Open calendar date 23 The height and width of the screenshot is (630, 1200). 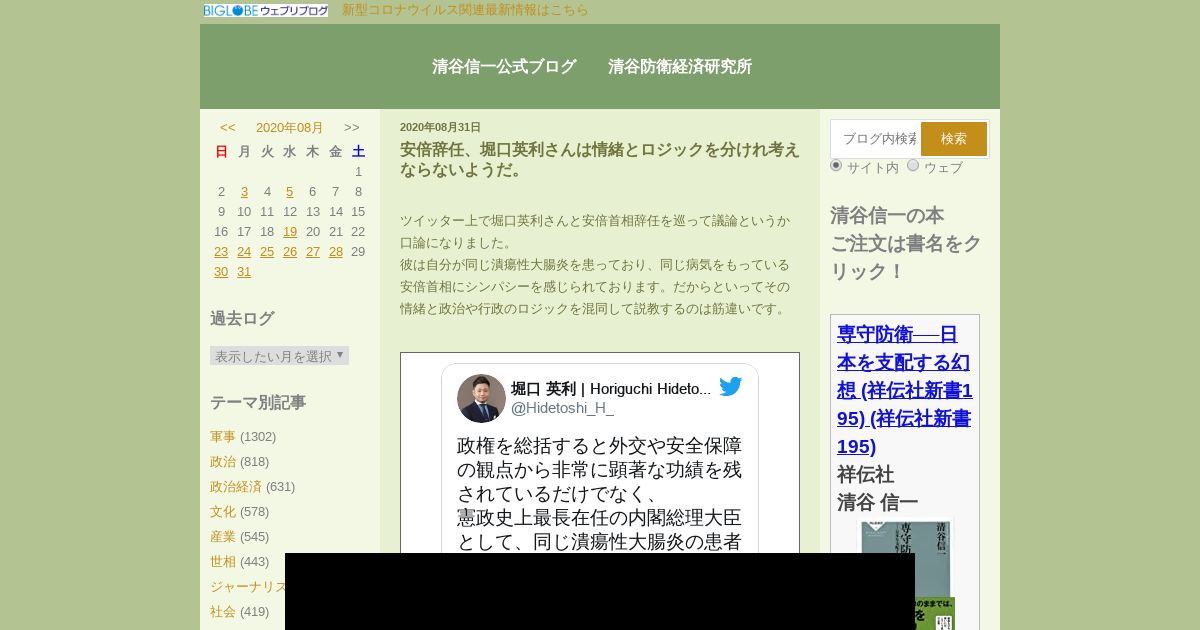click(221, 252)
